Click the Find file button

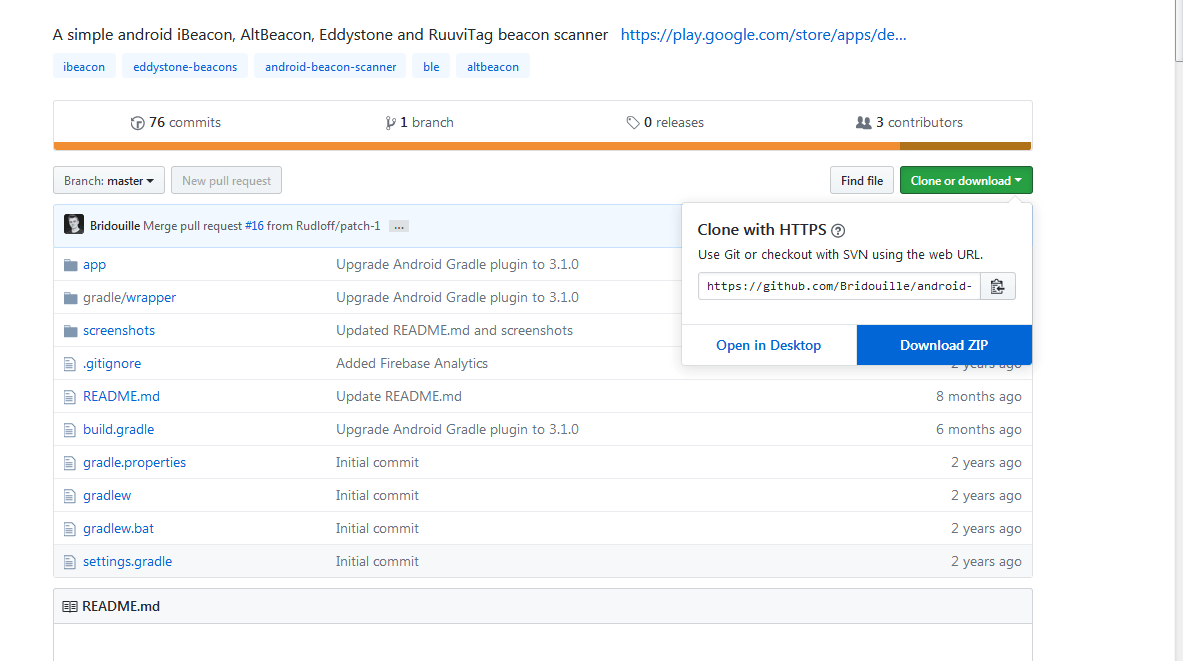click(861, 181)
